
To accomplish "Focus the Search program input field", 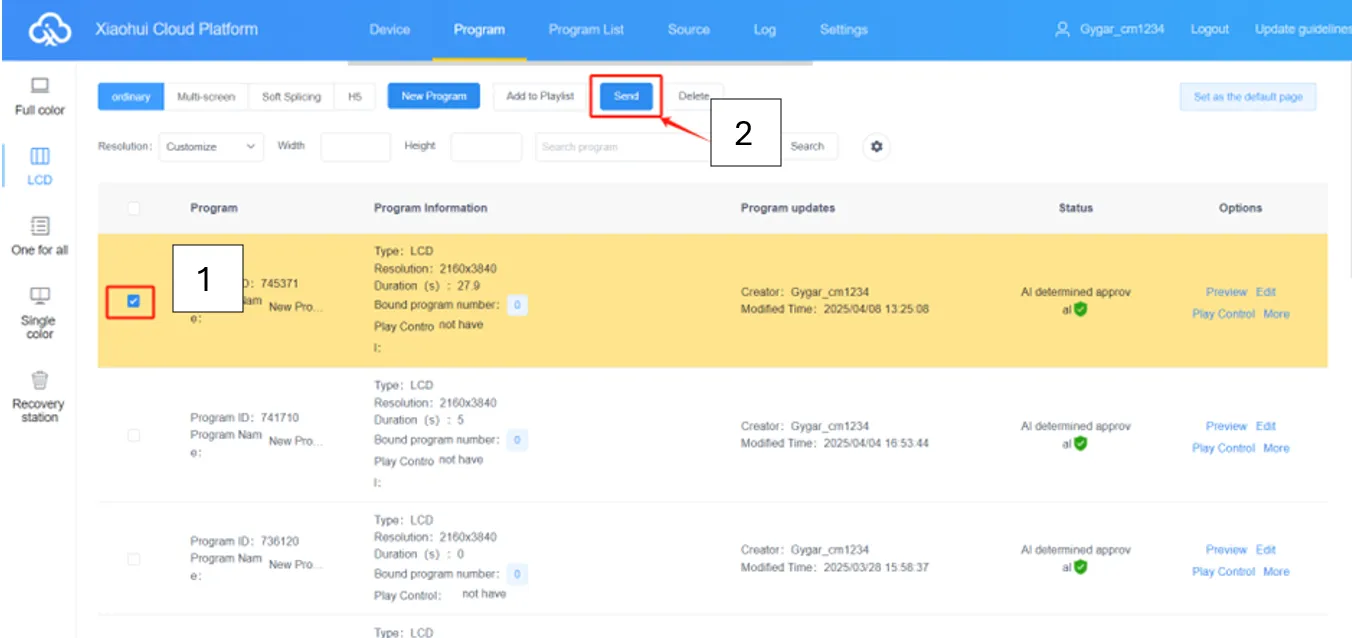I will pyautogui.click(x=623, y=147).
